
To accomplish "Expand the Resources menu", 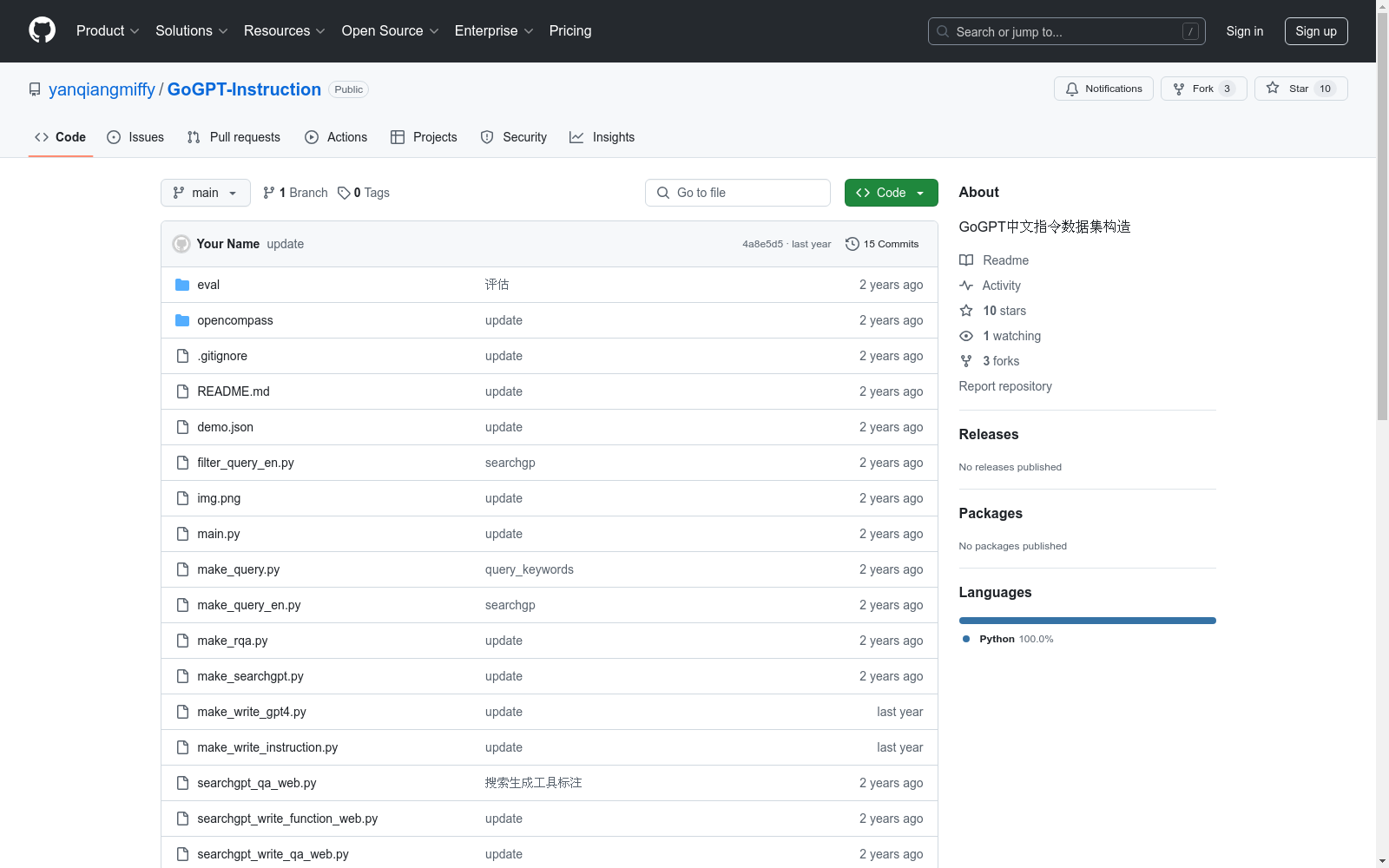I will 285,31.
